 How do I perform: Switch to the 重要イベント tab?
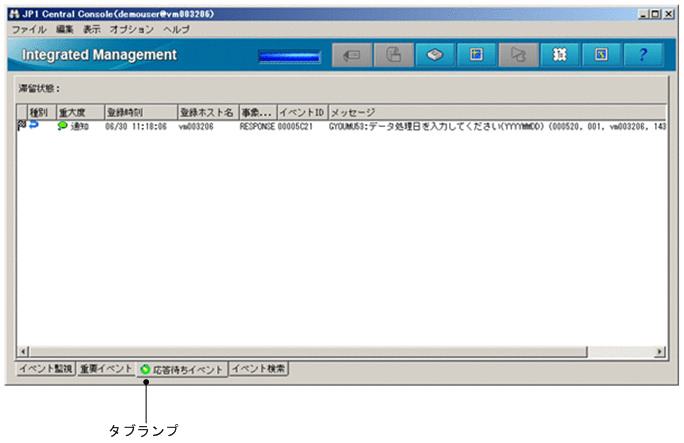[x=106, y=369]
